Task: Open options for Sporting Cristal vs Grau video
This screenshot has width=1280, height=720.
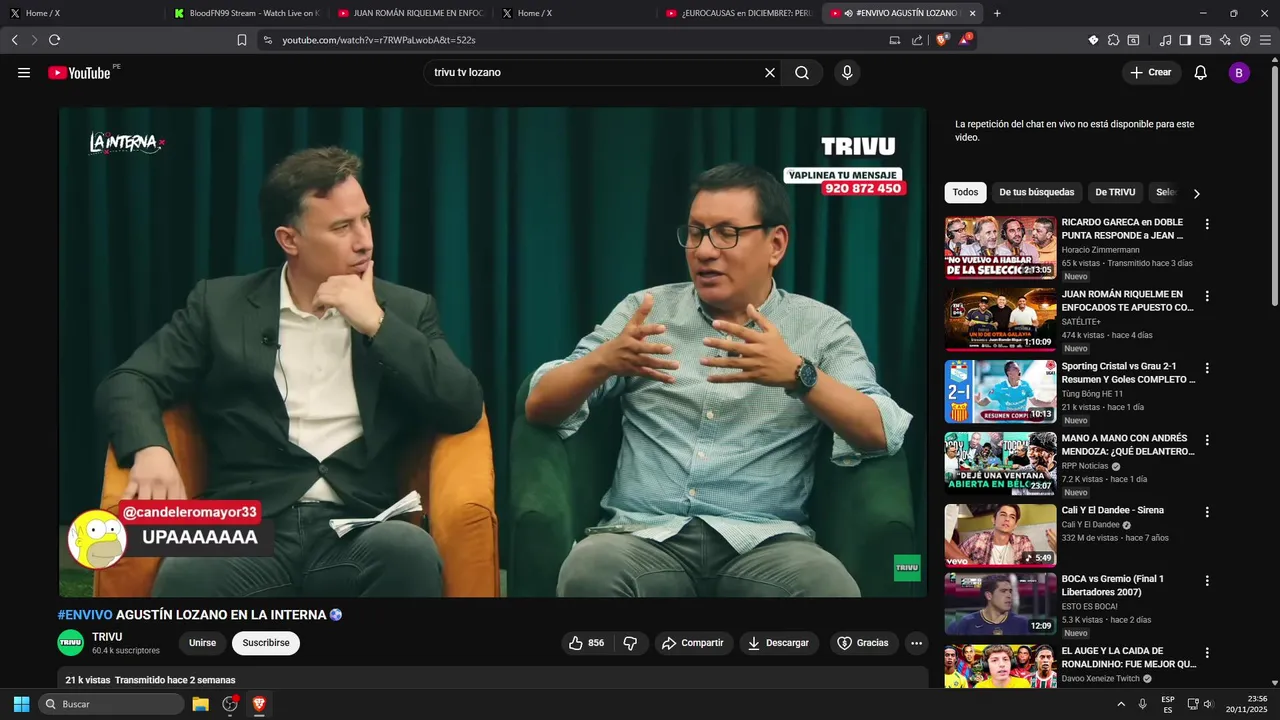Action: 1207,368
